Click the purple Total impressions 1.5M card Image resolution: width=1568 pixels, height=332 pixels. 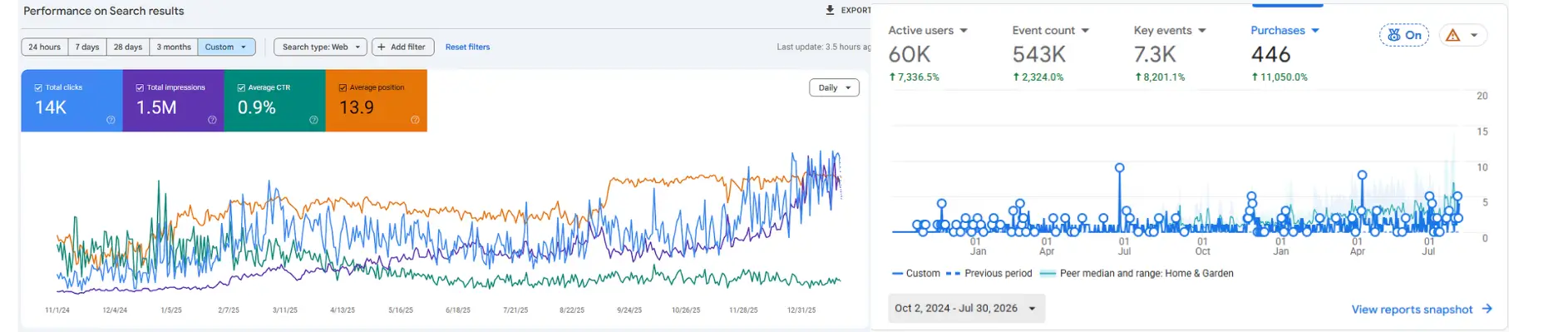tap(173, 101)
